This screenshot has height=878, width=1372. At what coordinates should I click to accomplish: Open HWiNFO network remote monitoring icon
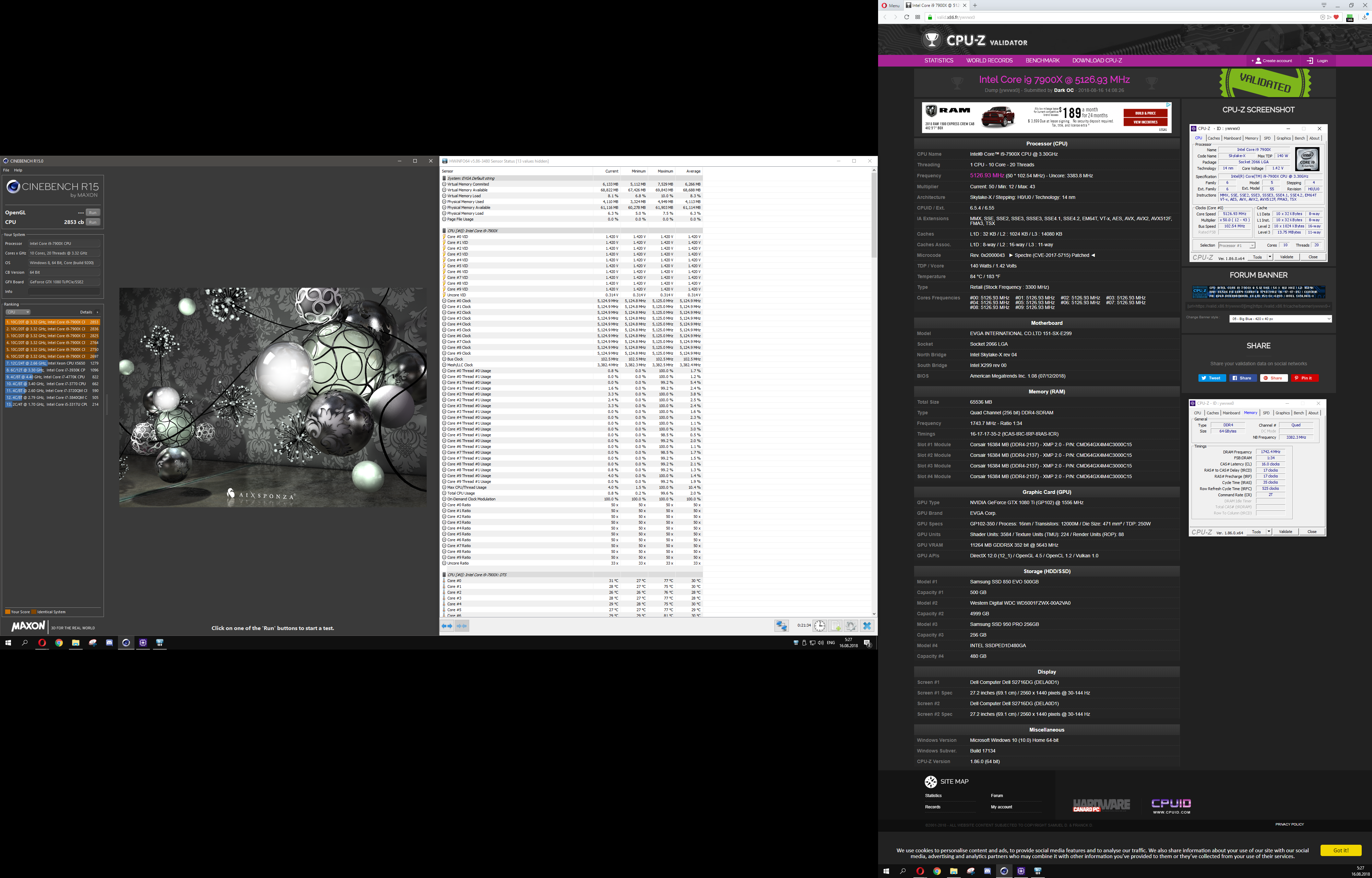(781, 626)
